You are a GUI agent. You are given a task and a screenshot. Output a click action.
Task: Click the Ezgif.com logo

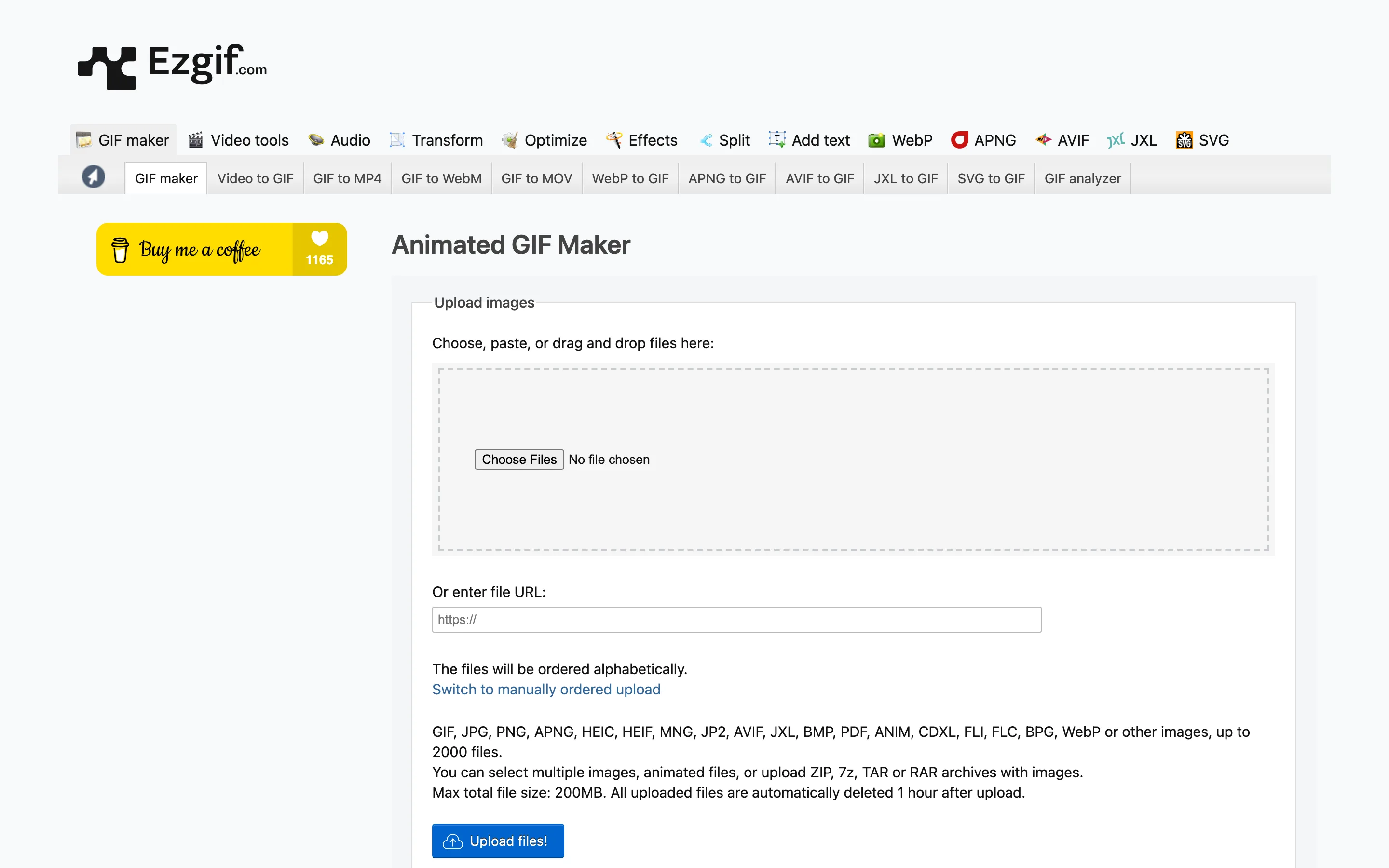[172, 66]
